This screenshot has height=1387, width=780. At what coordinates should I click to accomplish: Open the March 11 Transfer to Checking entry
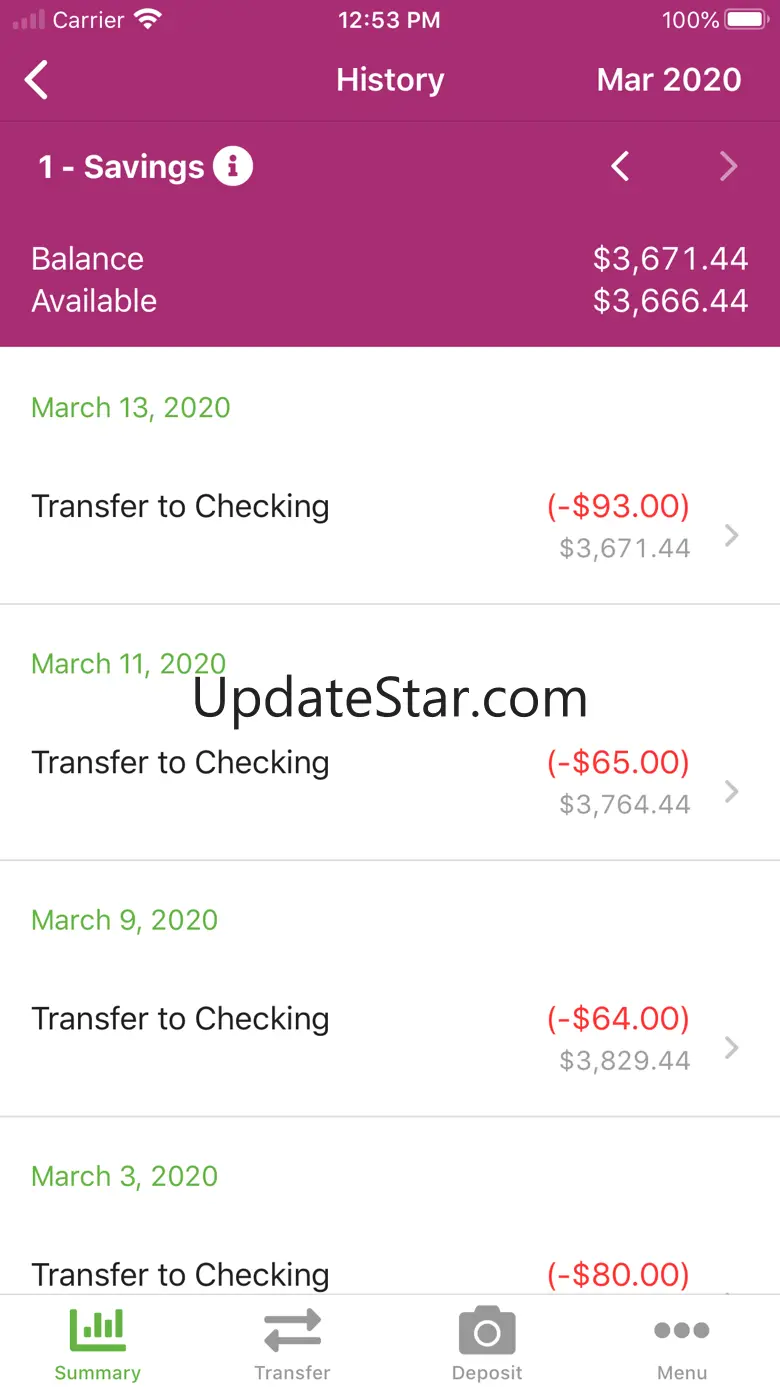click(x=180, y=763)
